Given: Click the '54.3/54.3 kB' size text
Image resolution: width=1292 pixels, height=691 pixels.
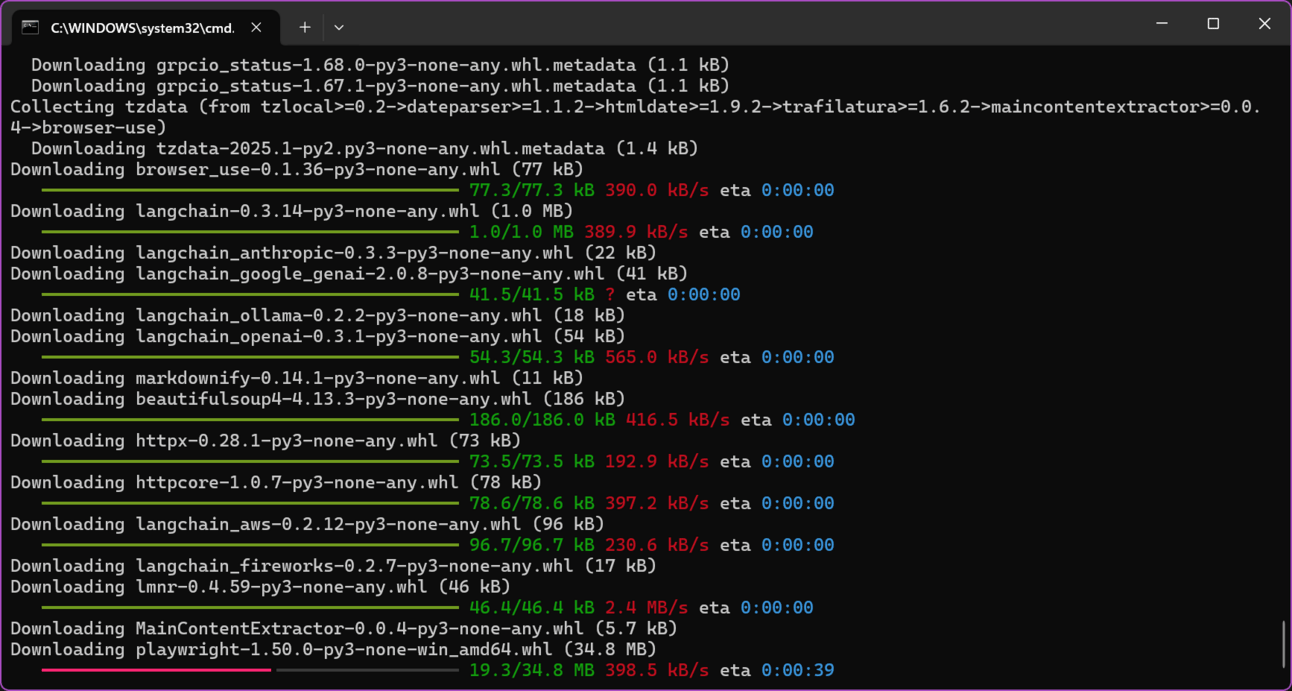Looking at the screenshot, I should [532, 357].
